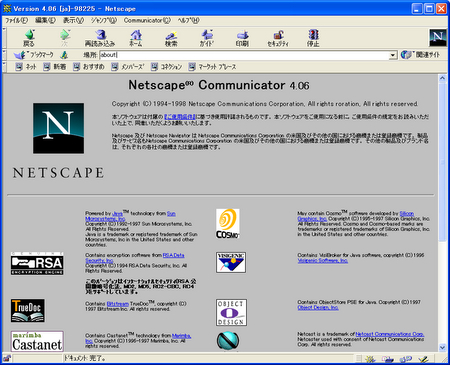Image resolution: width=450 pixels, height=365 pixels.
Task: Click the Object Design logo image
Action: point(231,313)
